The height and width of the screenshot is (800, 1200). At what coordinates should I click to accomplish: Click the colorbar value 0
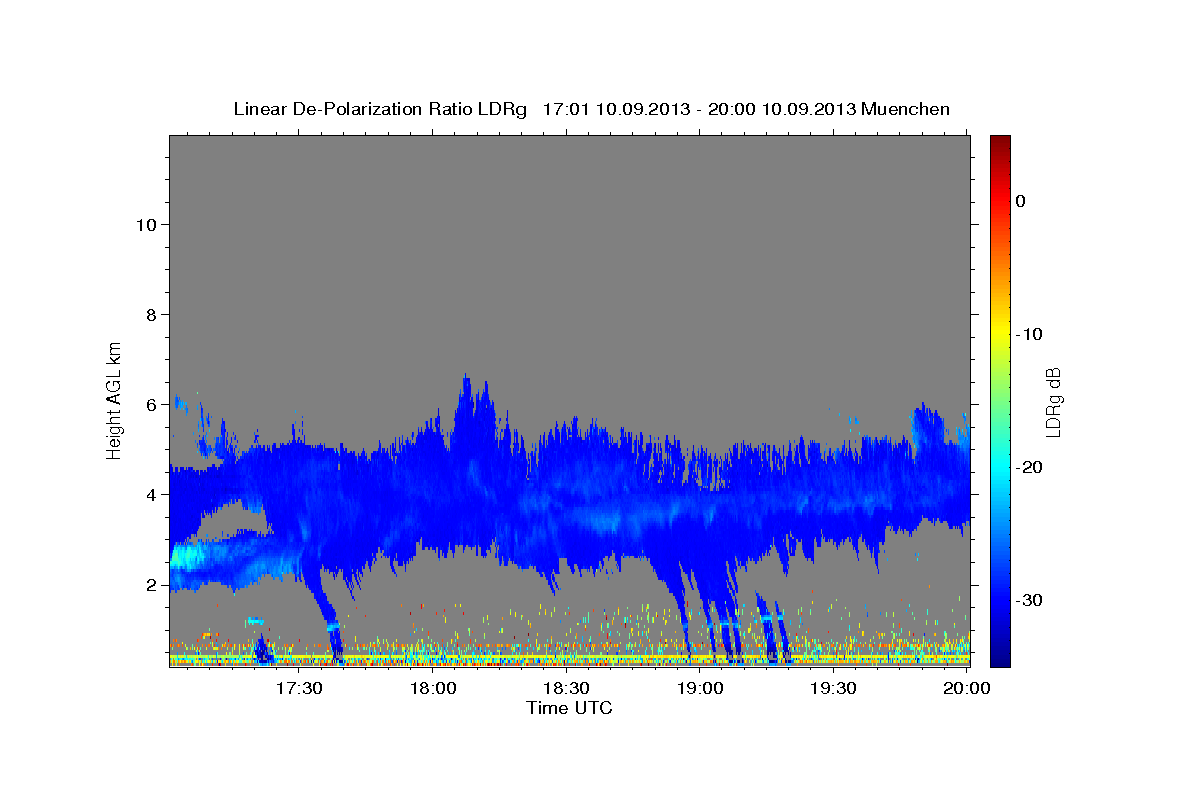click(x=1021, y=201)
